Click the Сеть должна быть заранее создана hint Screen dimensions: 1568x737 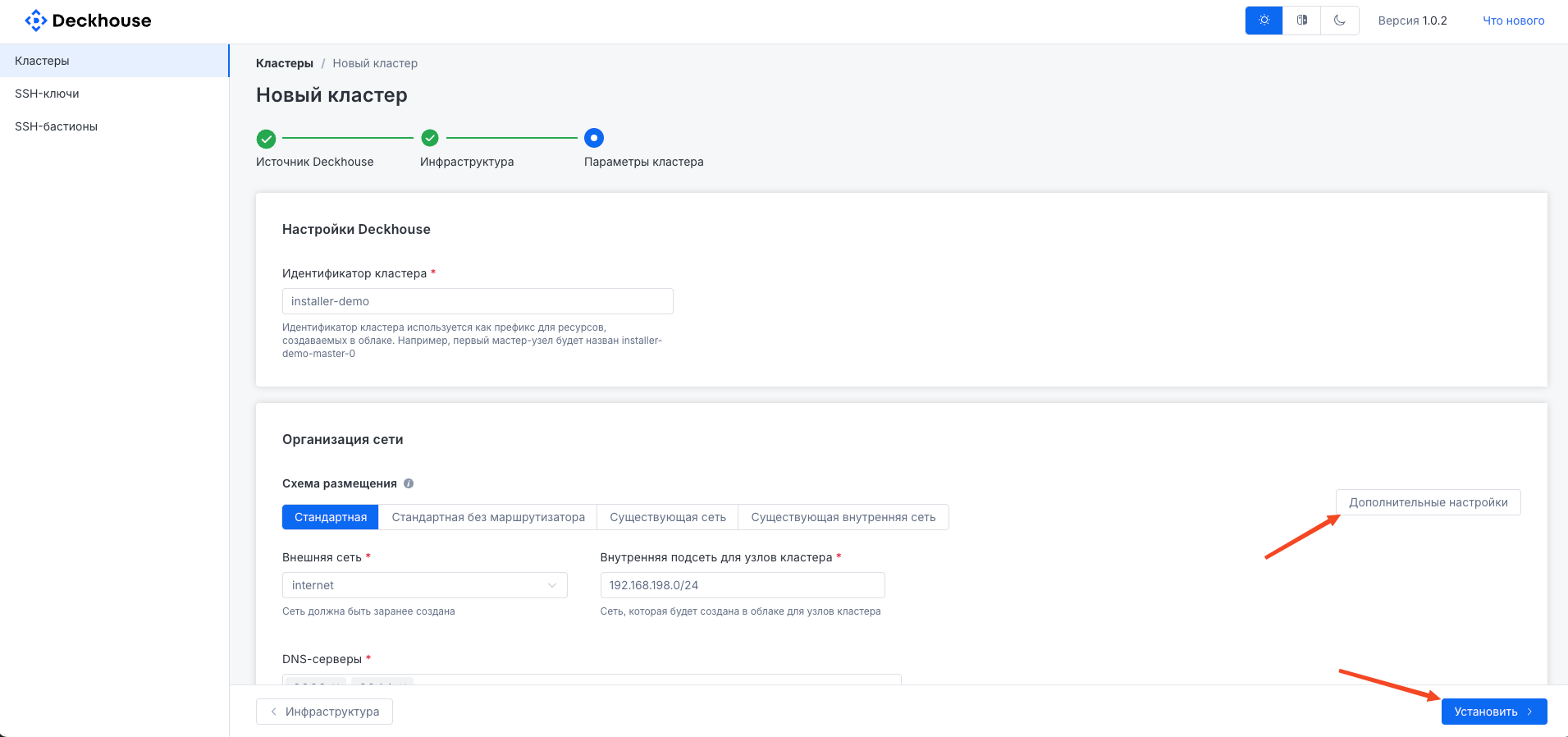pyautogui.click(x=368, y=611)
